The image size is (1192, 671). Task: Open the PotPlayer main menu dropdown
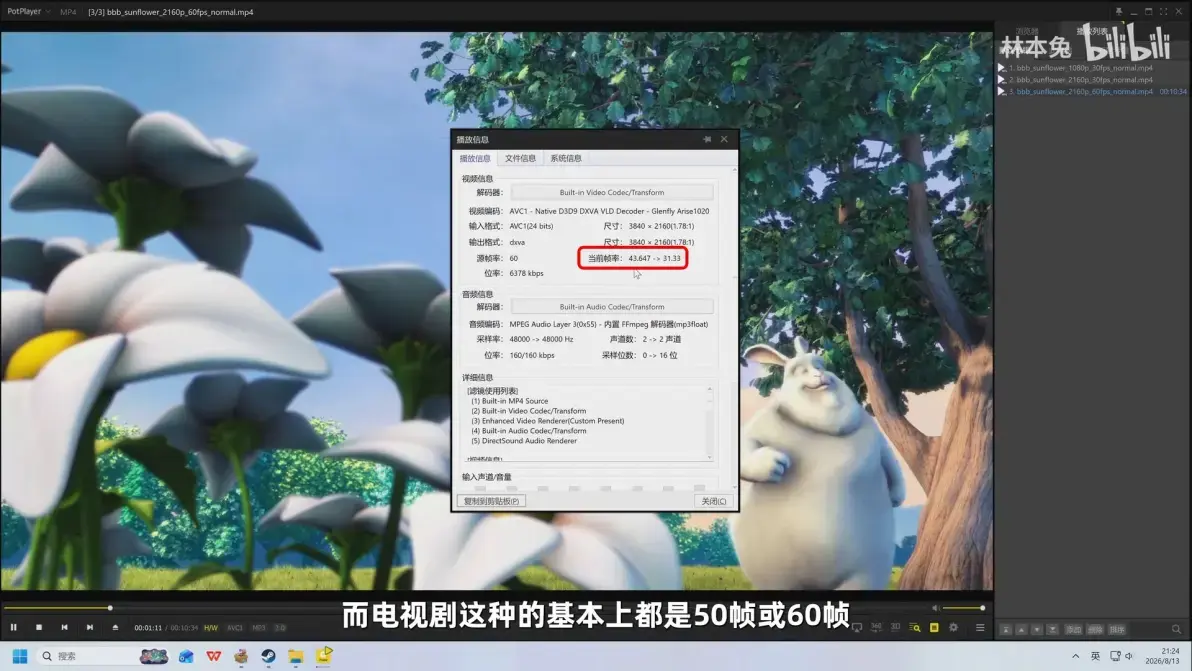(29, 11)
